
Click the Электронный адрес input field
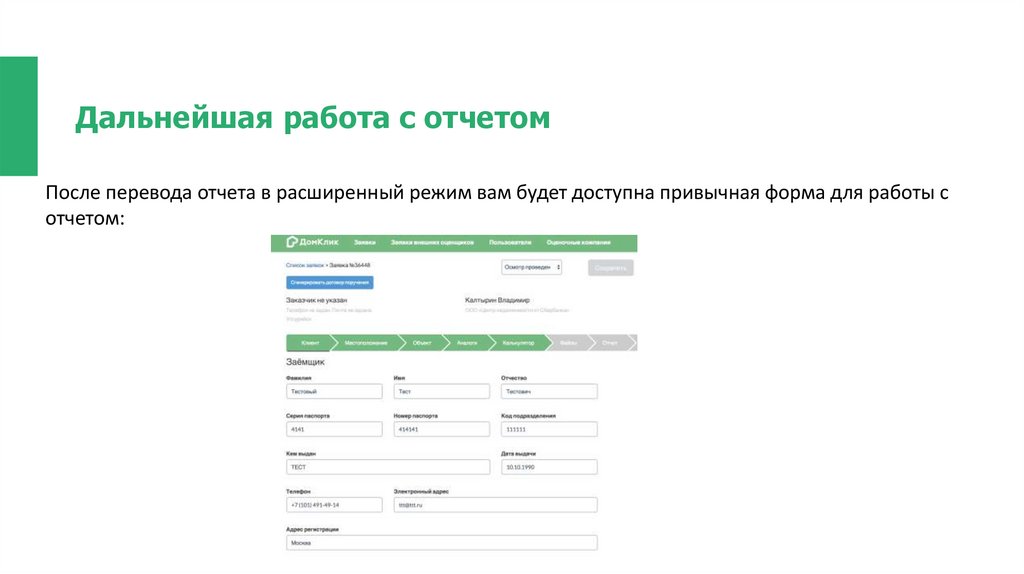click(495, 505)
